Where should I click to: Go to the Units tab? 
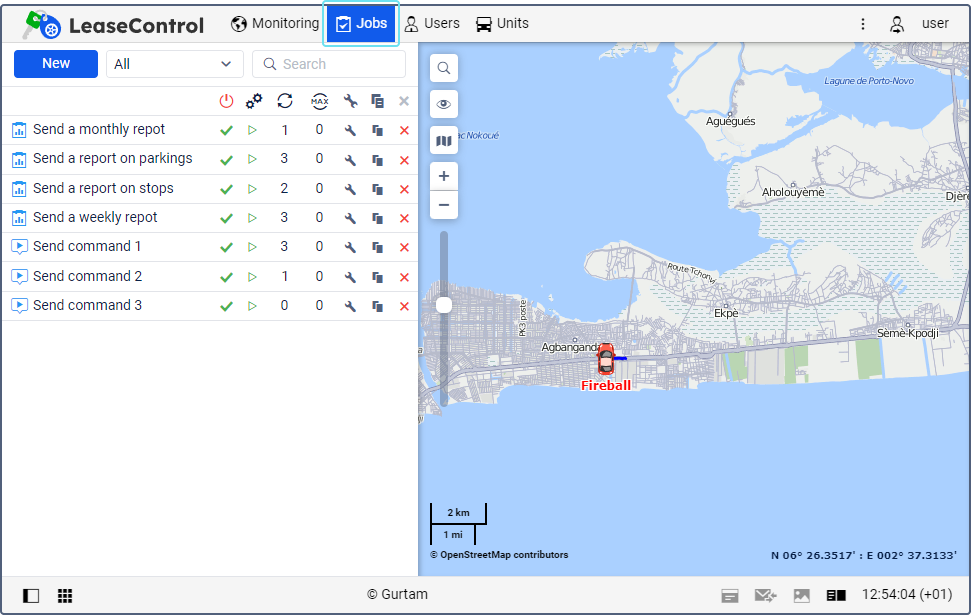502,23
